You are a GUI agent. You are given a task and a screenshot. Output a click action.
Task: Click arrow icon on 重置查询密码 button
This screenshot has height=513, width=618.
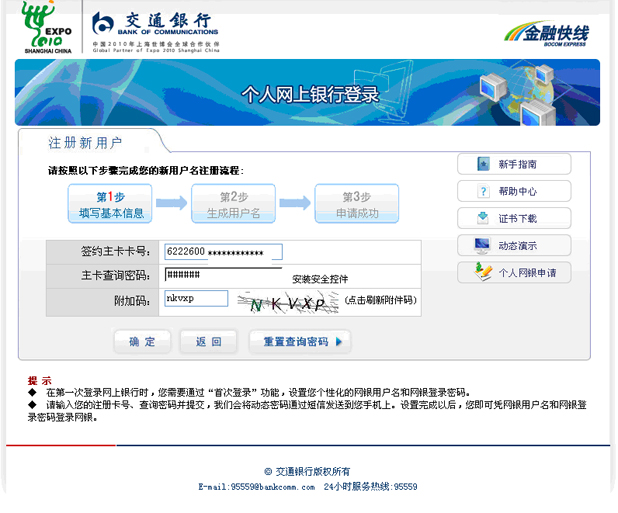tap(339, 342)
